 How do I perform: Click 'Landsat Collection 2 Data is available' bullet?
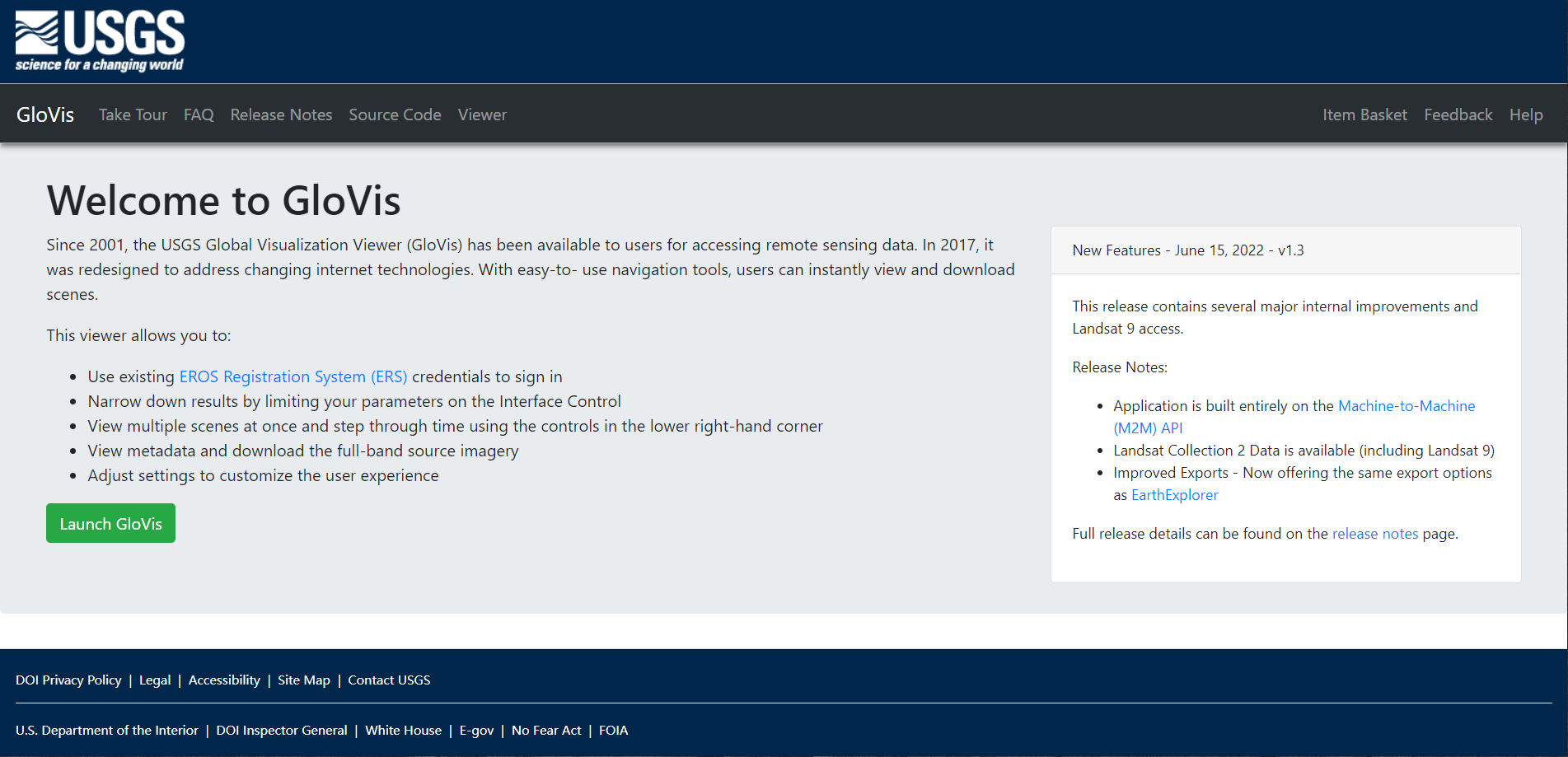1304,451
